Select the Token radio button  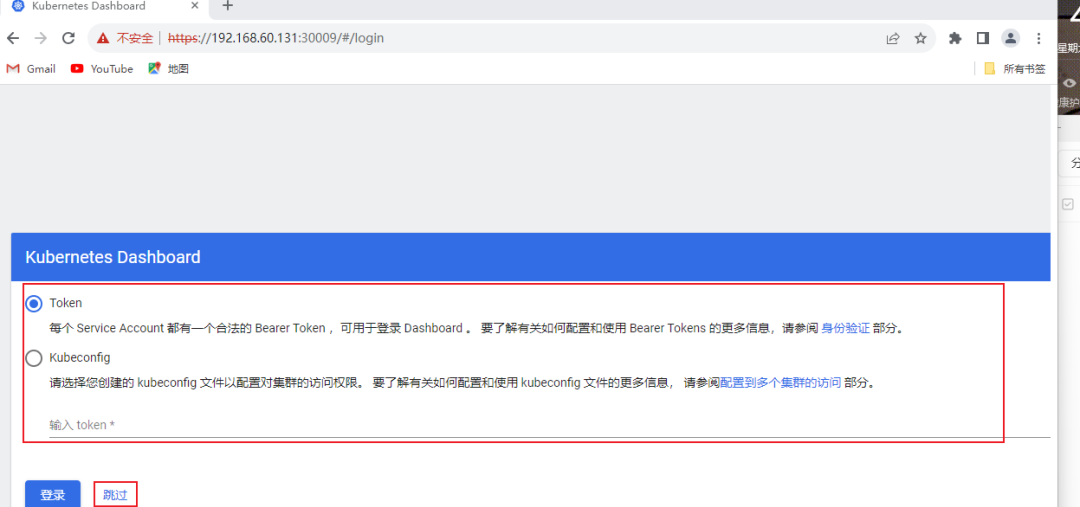click(x=33, y=304)
